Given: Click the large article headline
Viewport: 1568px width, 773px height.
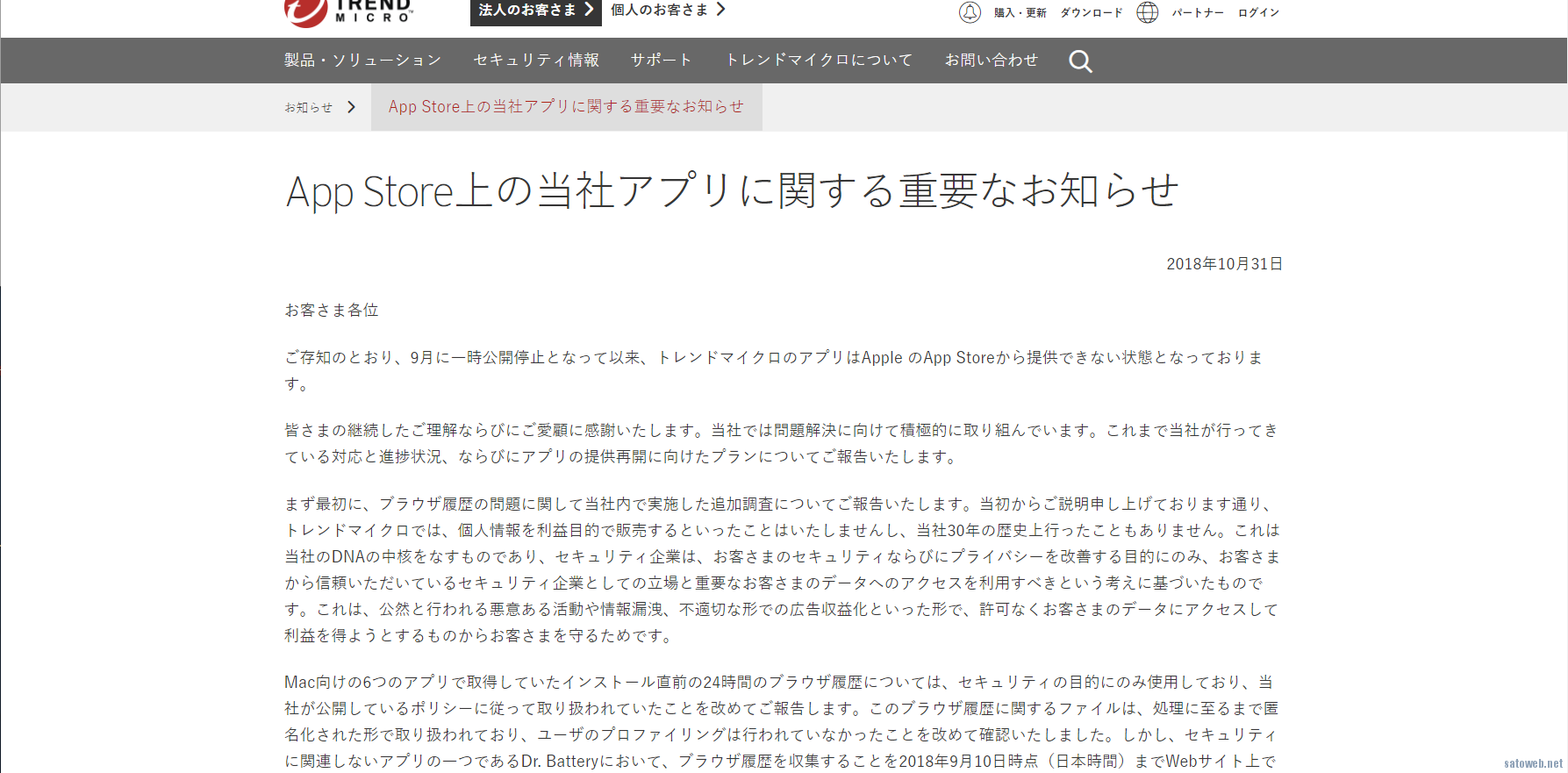Looking at the screenshot, I should [732, 191].
